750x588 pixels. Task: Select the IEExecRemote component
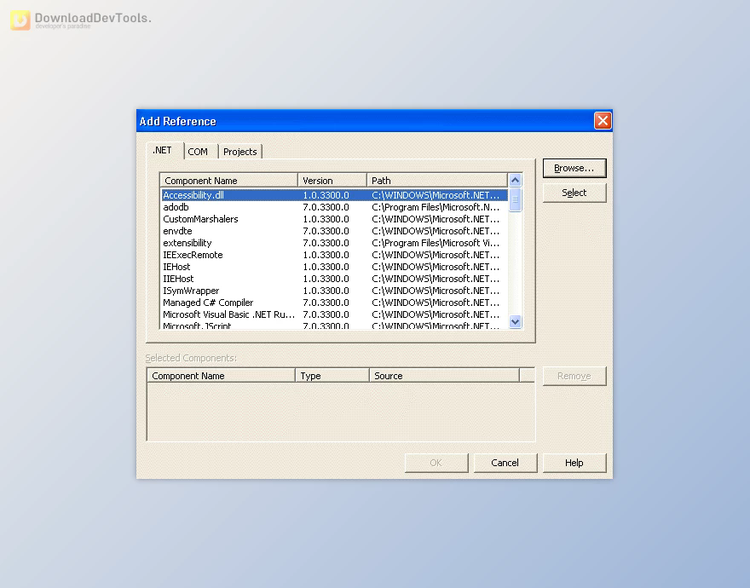(x=334, y=255)
